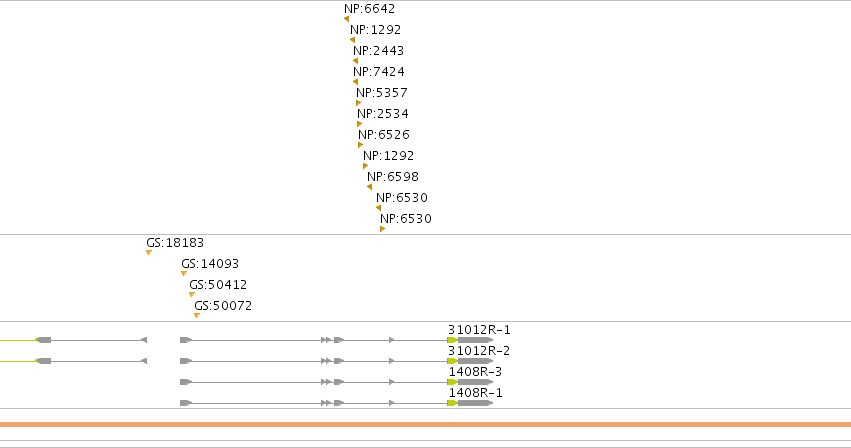Select the NP:1292 label directly below NP:6642
The height and width of the screenshot is (448, 851).
point(376,30)
